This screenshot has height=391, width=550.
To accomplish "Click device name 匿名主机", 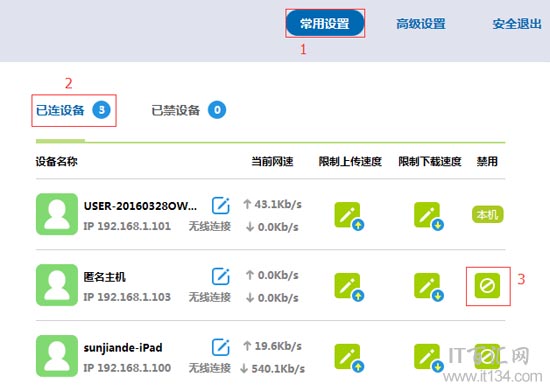I will coord(105,277).
